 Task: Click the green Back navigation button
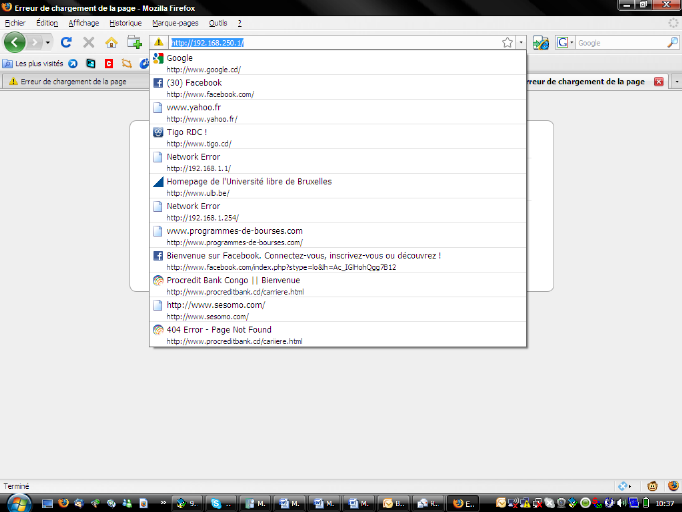coord(14,43)
